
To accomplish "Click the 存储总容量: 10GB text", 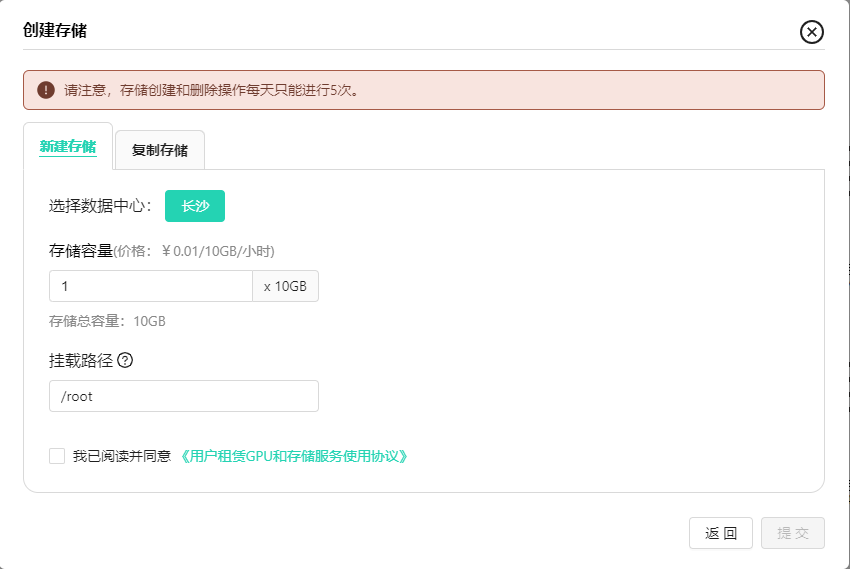I will [107, 321].
